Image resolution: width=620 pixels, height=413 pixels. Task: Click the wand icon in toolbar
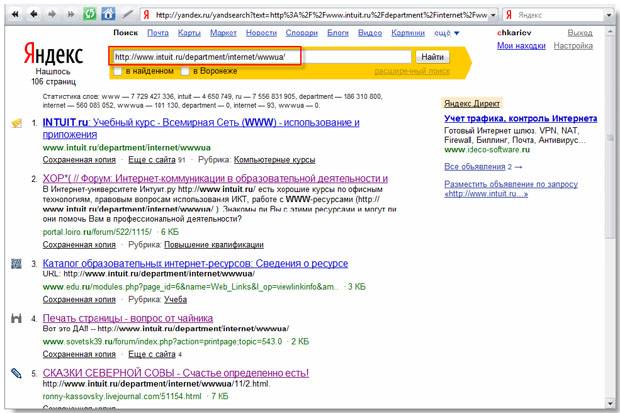coord(127,14)
